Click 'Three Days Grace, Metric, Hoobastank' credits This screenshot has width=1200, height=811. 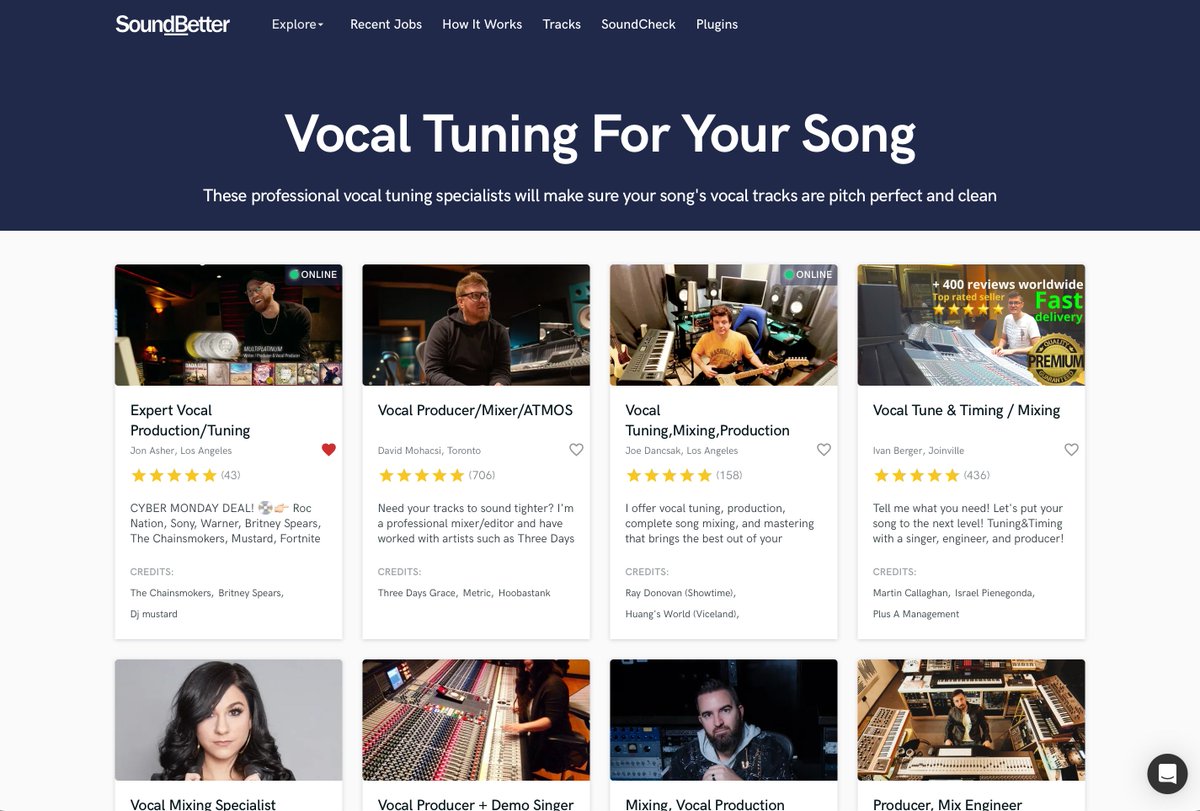pyautogui.click(x=464, y=593)
